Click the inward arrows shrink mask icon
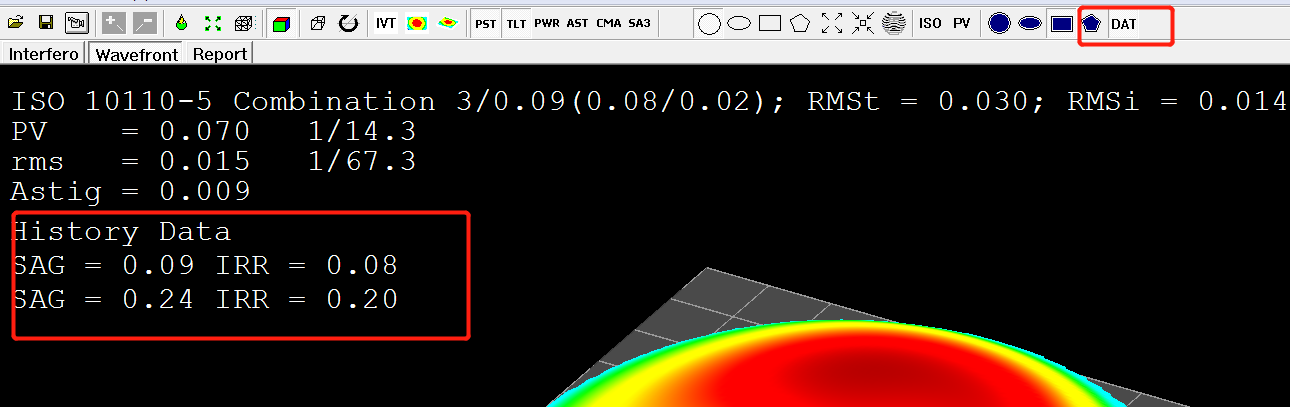Image resolution: width=1290 pixels, height=407 pixels. [x=863, y=24]
